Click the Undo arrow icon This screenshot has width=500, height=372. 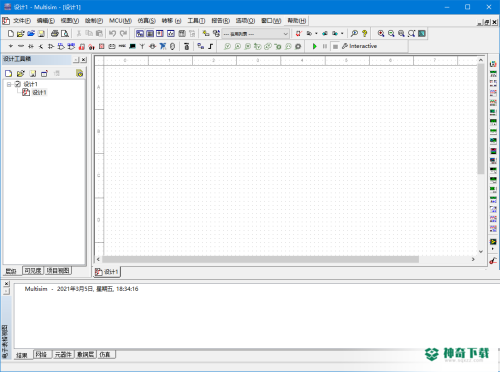(x=112, y=33)
